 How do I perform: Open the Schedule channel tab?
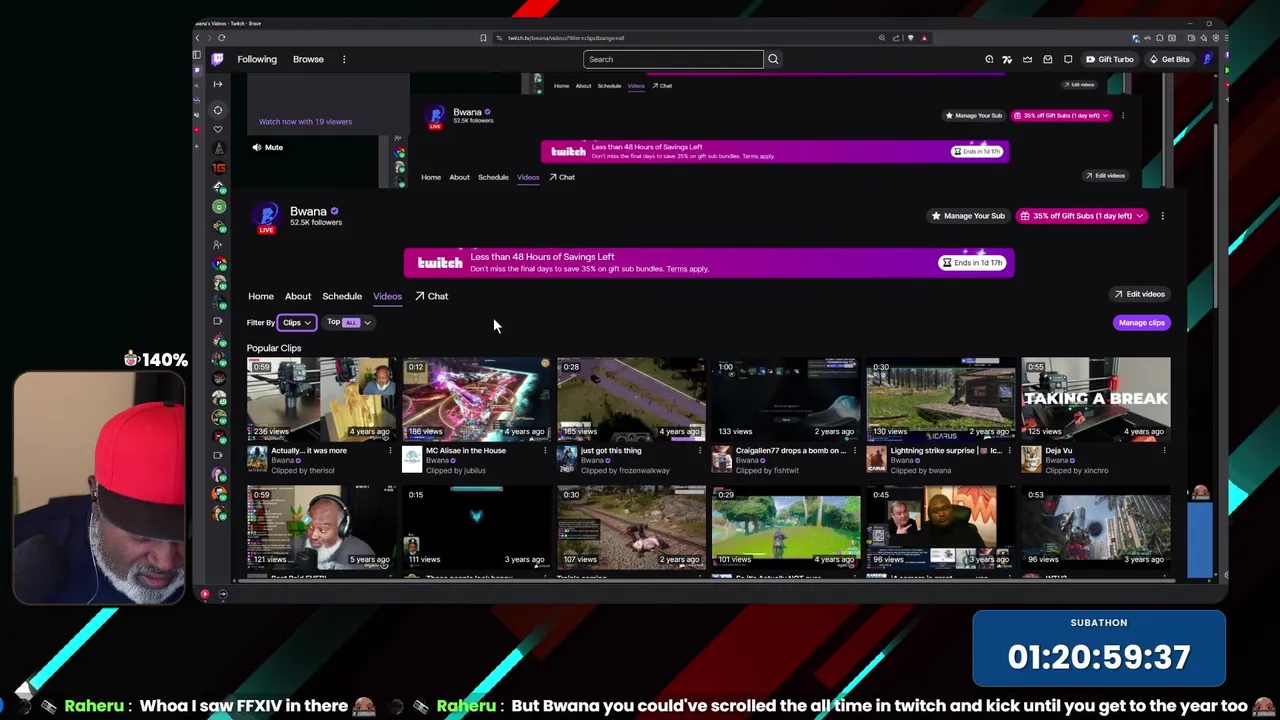pyautogui.click(x=342, y=296)
